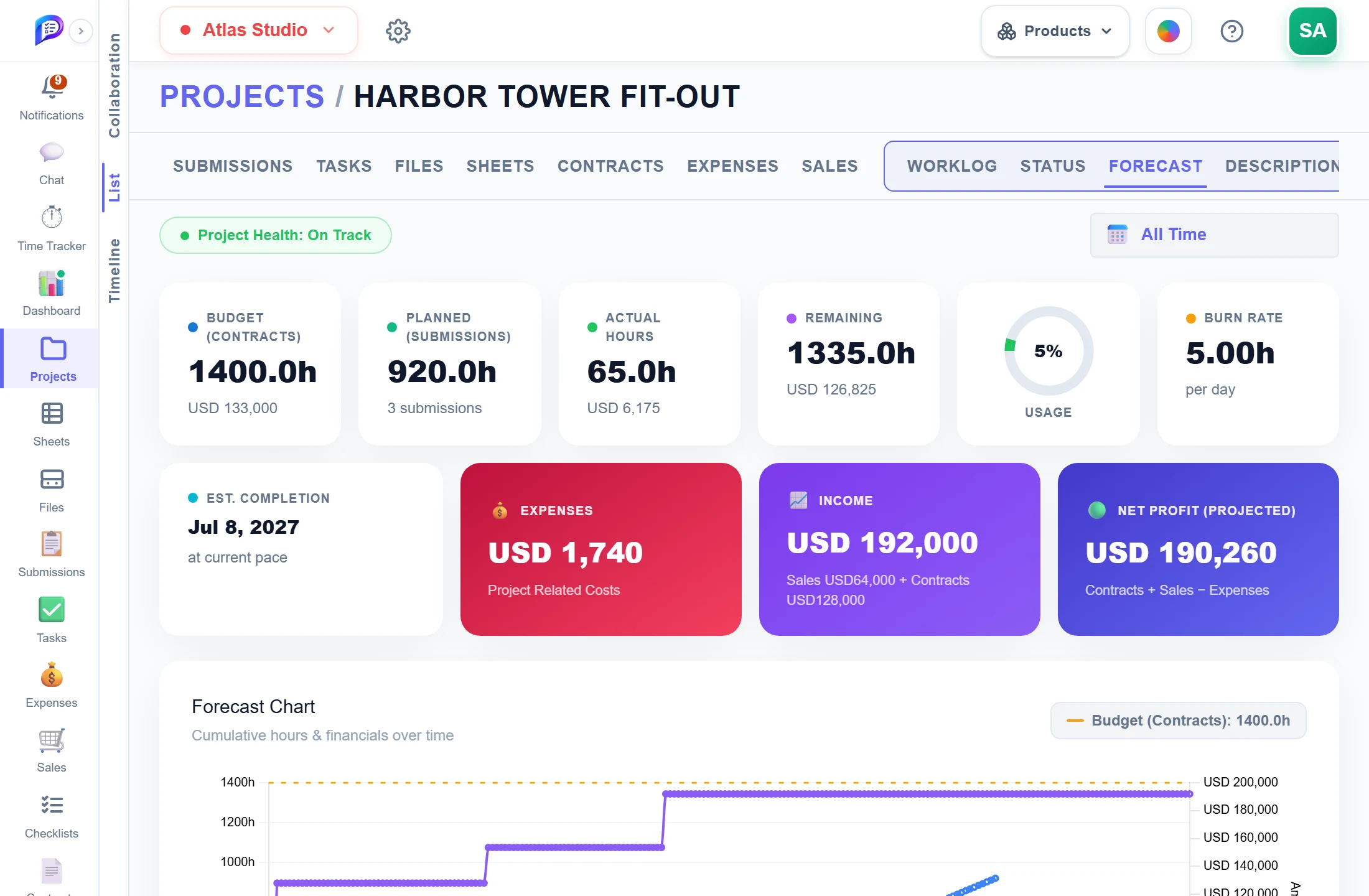Viewport: 1369px width, 896px height.
Task: Click the app logo in top-left
Action: (x=49, y=30)
